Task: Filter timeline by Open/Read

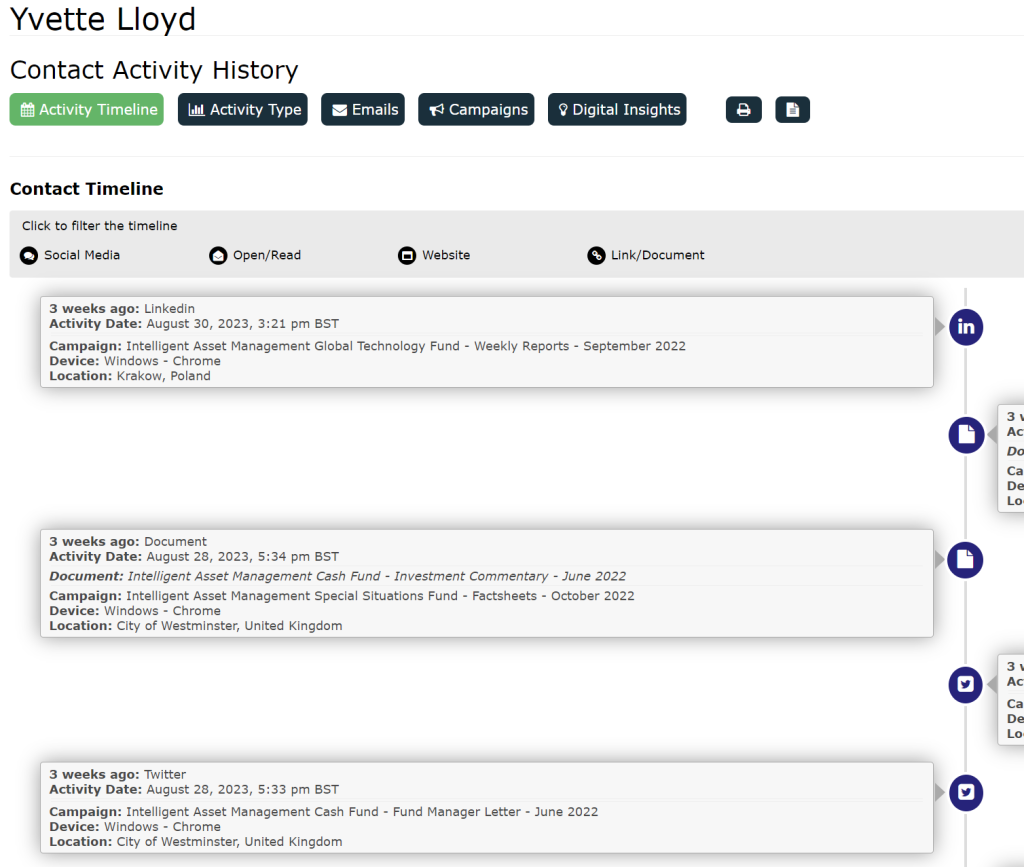Action: [x=266, y=255]
